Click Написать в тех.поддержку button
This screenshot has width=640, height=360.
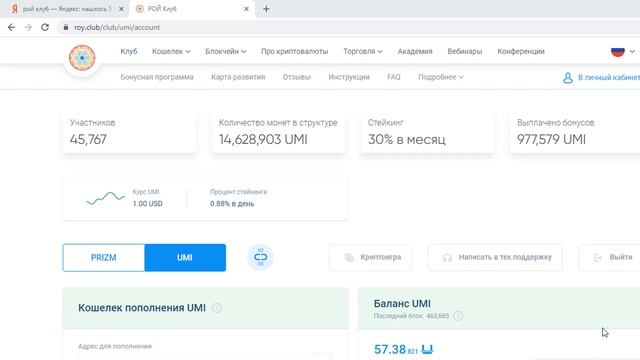[x=495, y=258]
